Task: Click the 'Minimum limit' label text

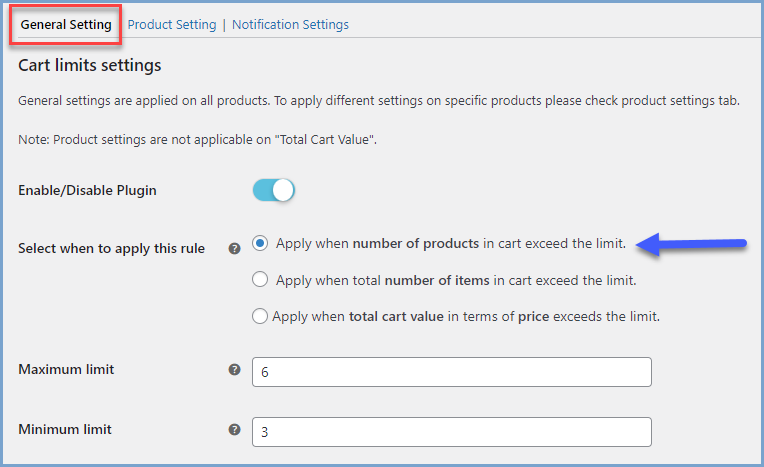Action: [x=65, y=429]
